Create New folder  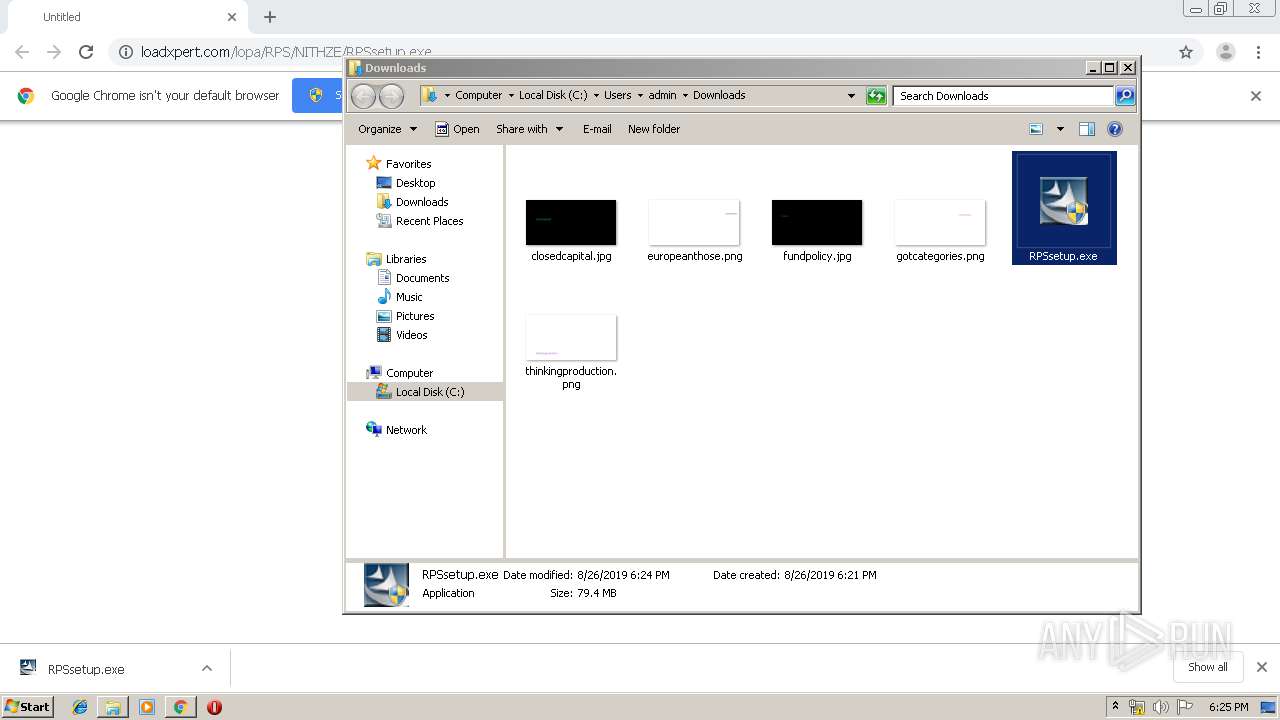pos(654,129)
